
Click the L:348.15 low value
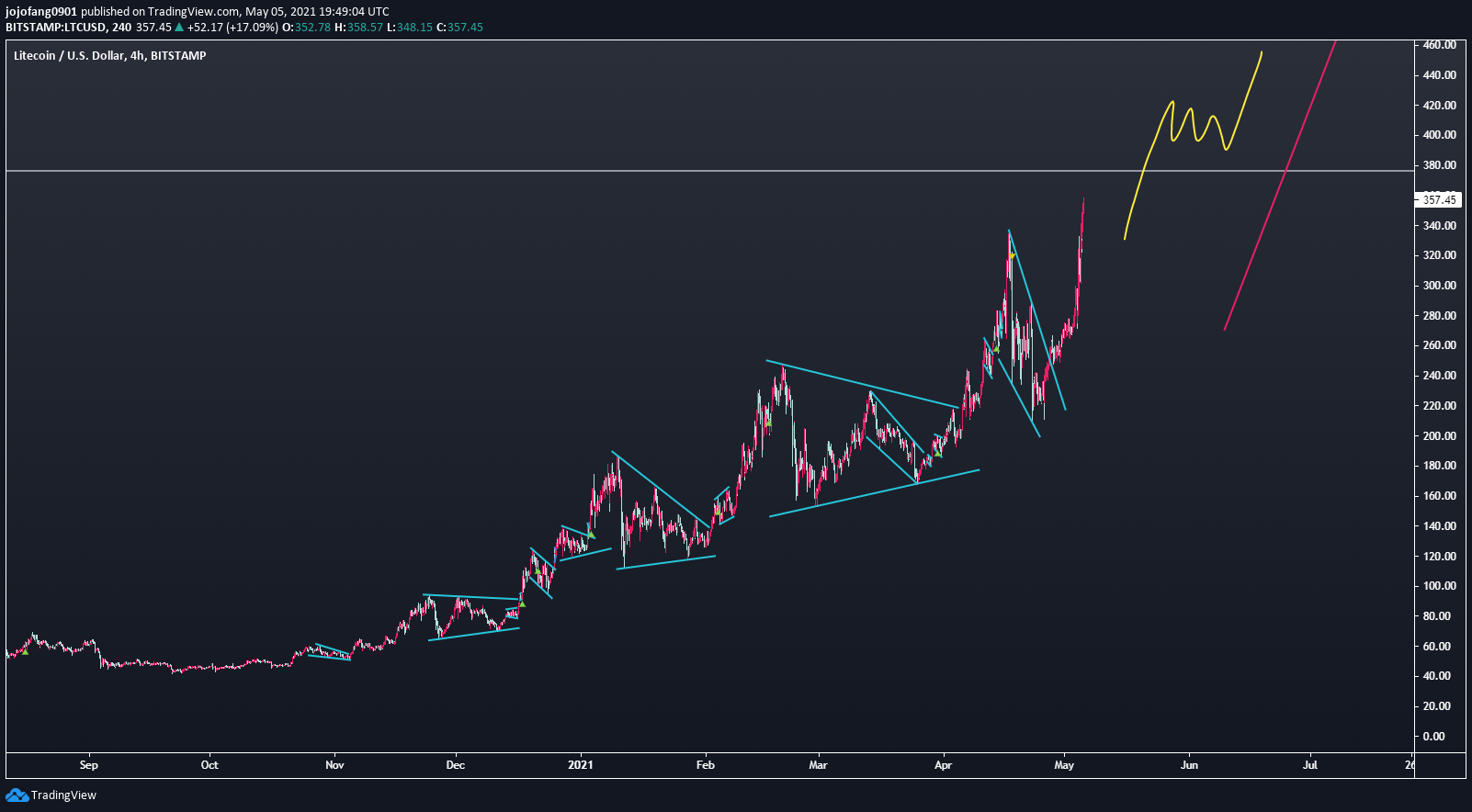409,27
